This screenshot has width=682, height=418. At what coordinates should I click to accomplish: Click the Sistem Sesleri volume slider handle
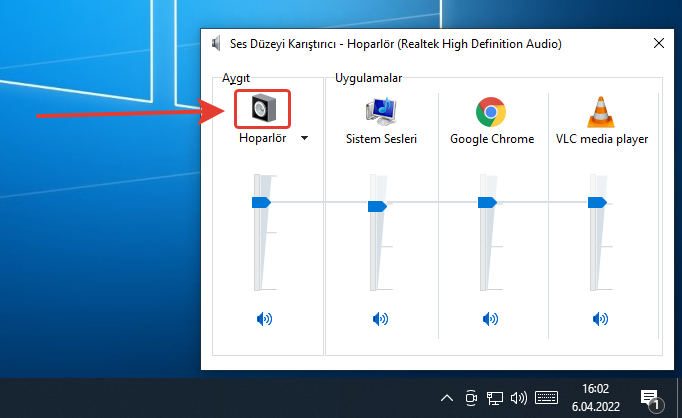coord(377,206)
